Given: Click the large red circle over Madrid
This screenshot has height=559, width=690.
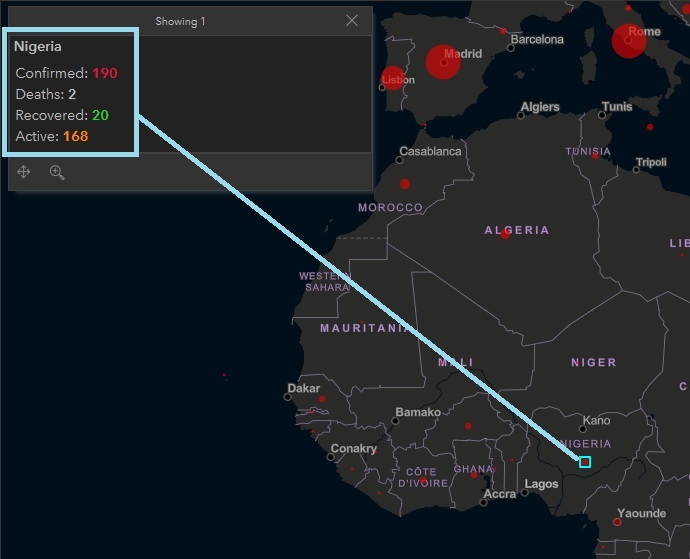Looking at the screenshot, I should [x=443, y=62].
